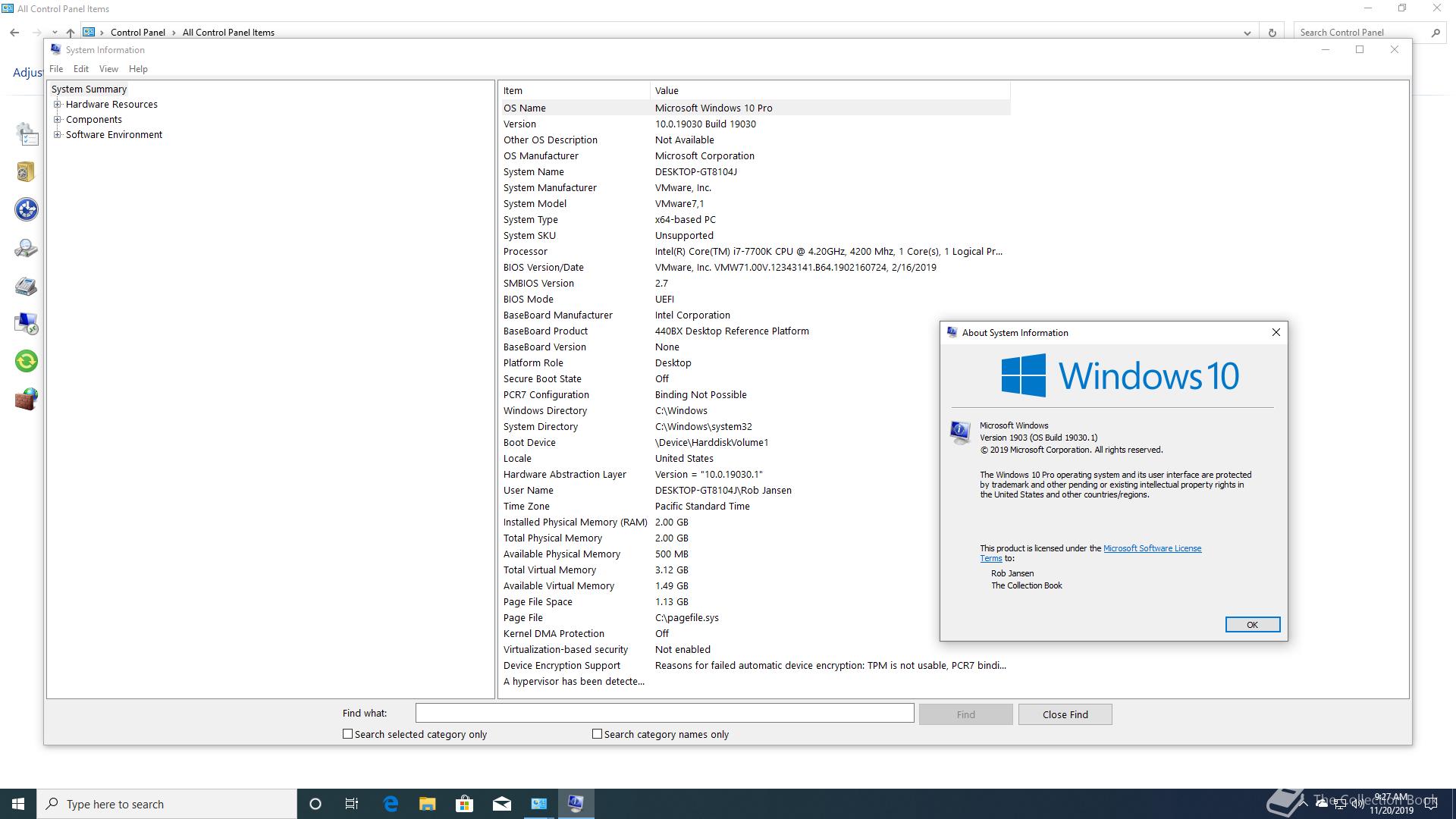This screenshot has height=819, width=1456.
Task: Select System Summary in the tree
Action: pyautogui.click(x=89, y=89)
